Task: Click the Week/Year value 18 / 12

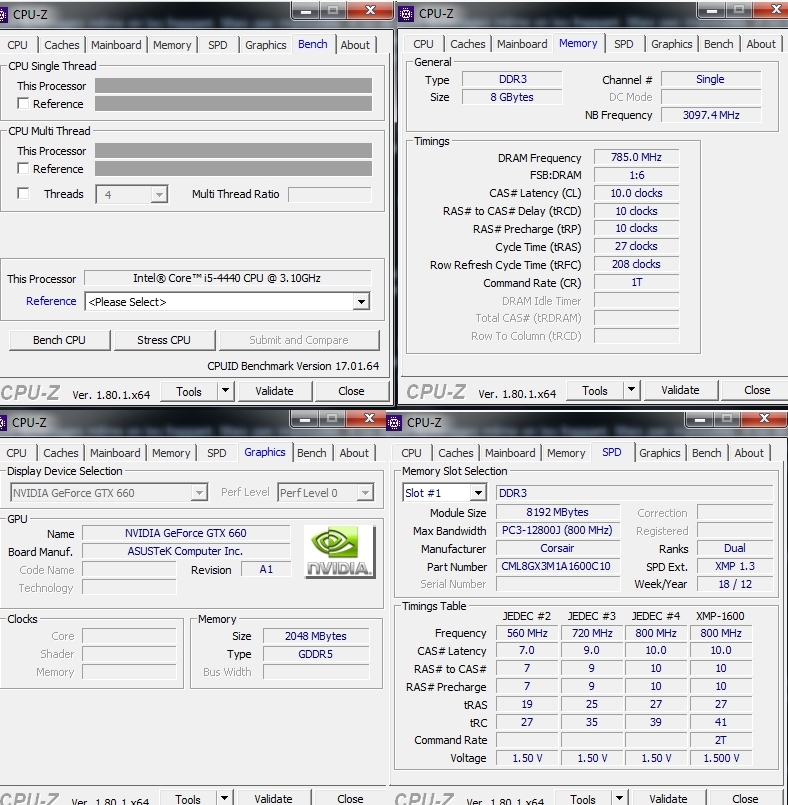Action: click(735, 584)
